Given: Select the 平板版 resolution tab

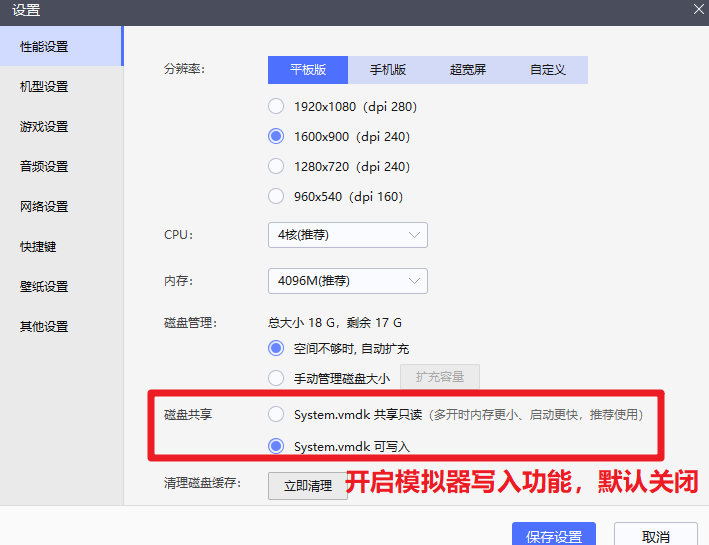Looking at the screenshot, I should point(308,70).
